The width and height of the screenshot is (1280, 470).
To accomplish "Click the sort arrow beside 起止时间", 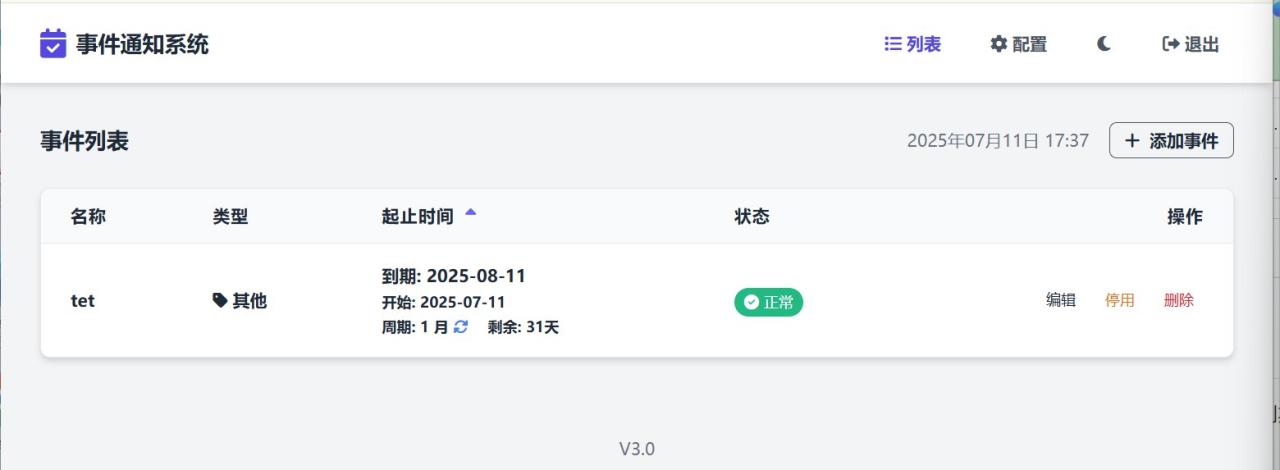I will (x=471, y=213).
